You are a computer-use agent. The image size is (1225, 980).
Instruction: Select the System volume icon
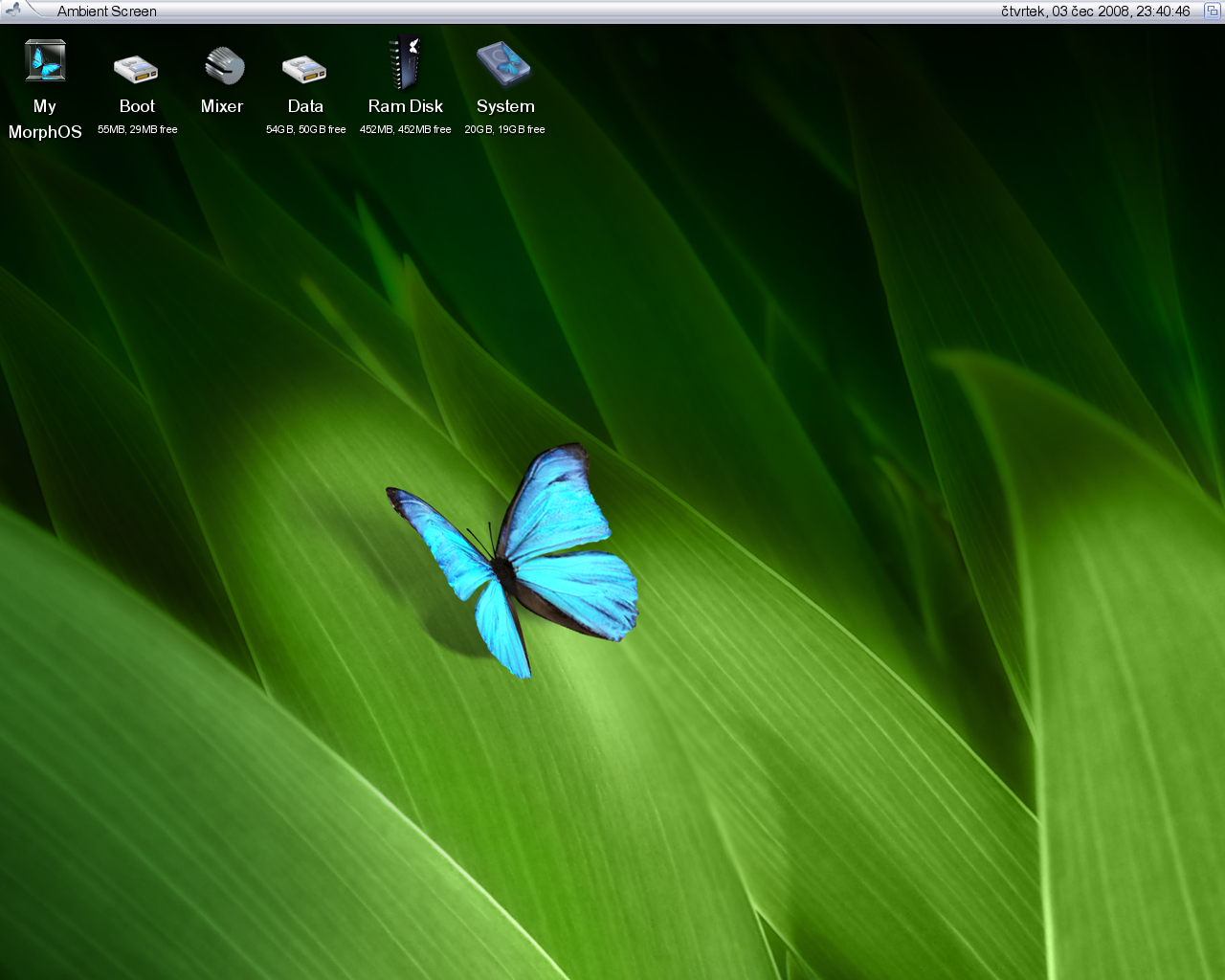(503, 64)
